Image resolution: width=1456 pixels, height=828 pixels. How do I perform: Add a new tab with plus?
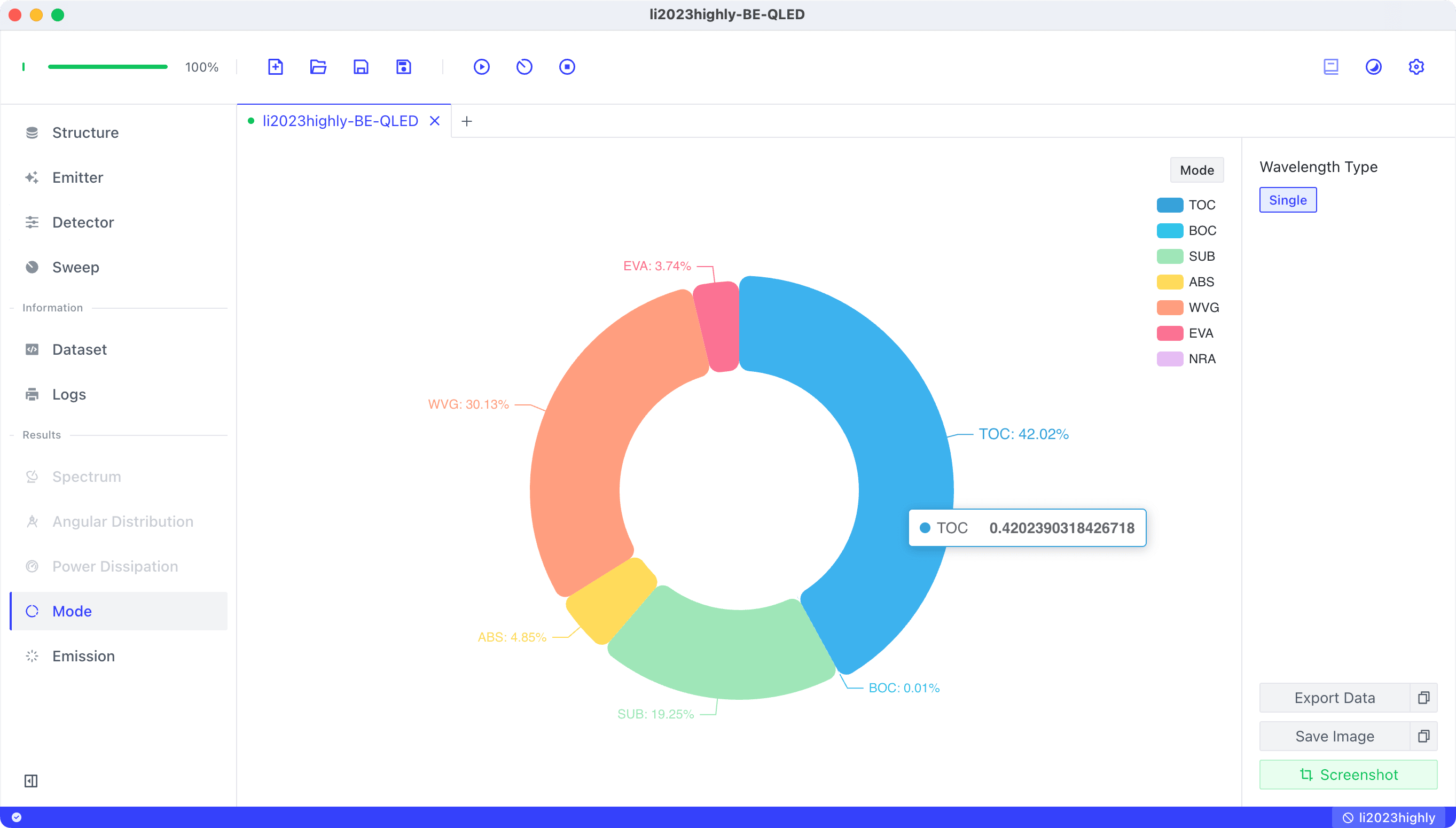pos(466,121)
